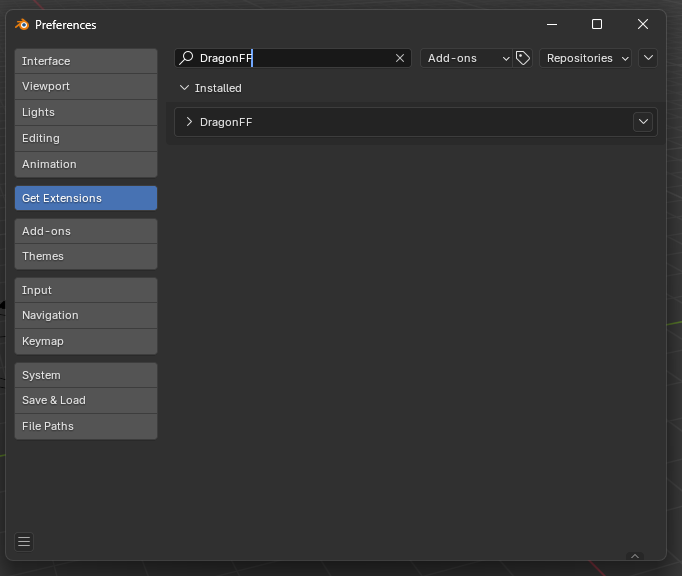682x576 pixels.
Task: Select the Editing preferences tab
Action: point(86,138)
